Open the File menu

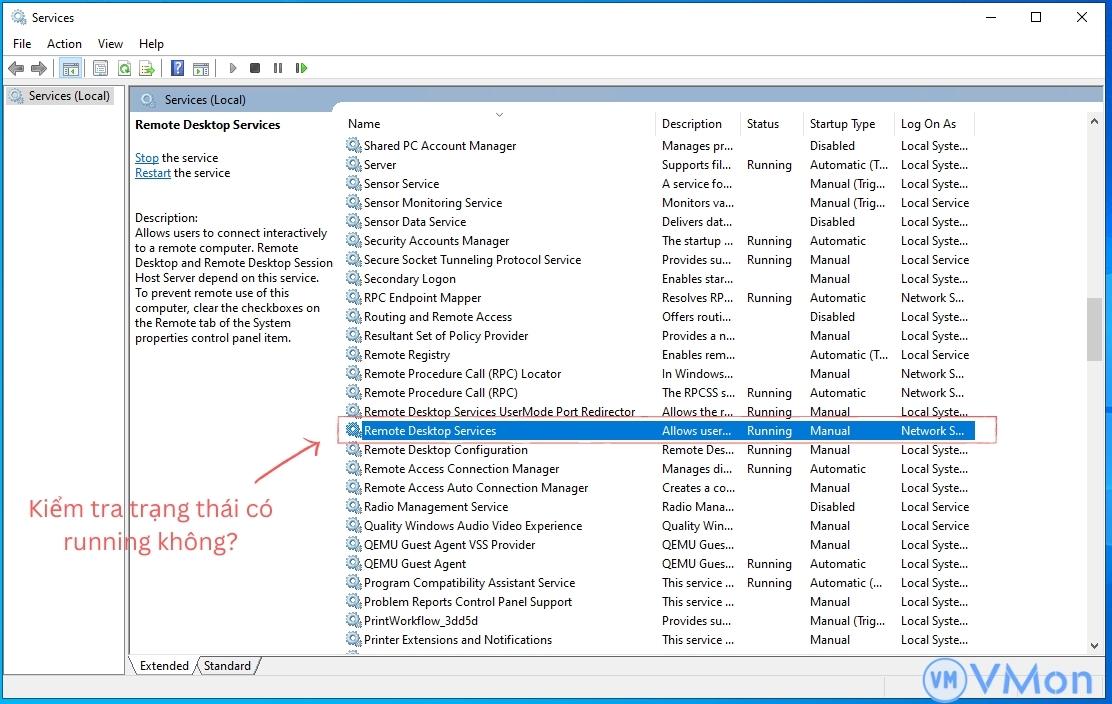(21, 43)
